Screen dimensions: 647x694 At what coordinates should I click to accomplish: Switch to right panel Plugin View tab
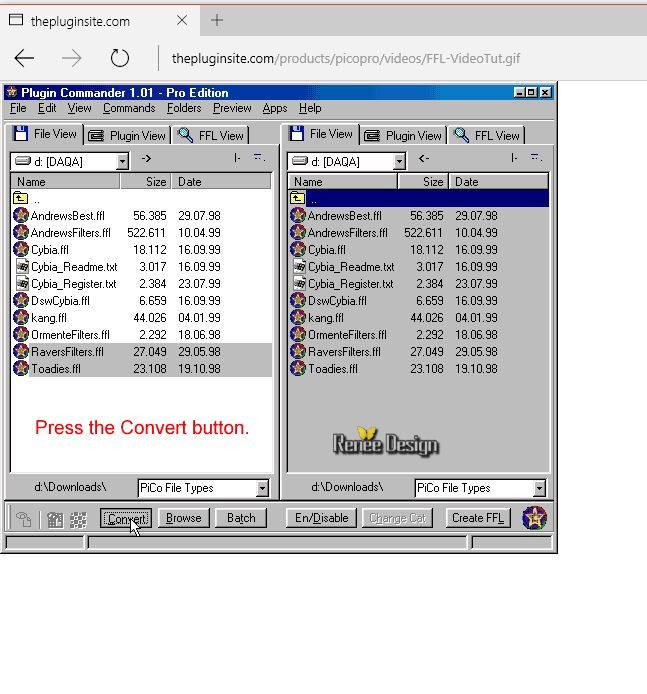pyautogui.click(x=404, y=135)
